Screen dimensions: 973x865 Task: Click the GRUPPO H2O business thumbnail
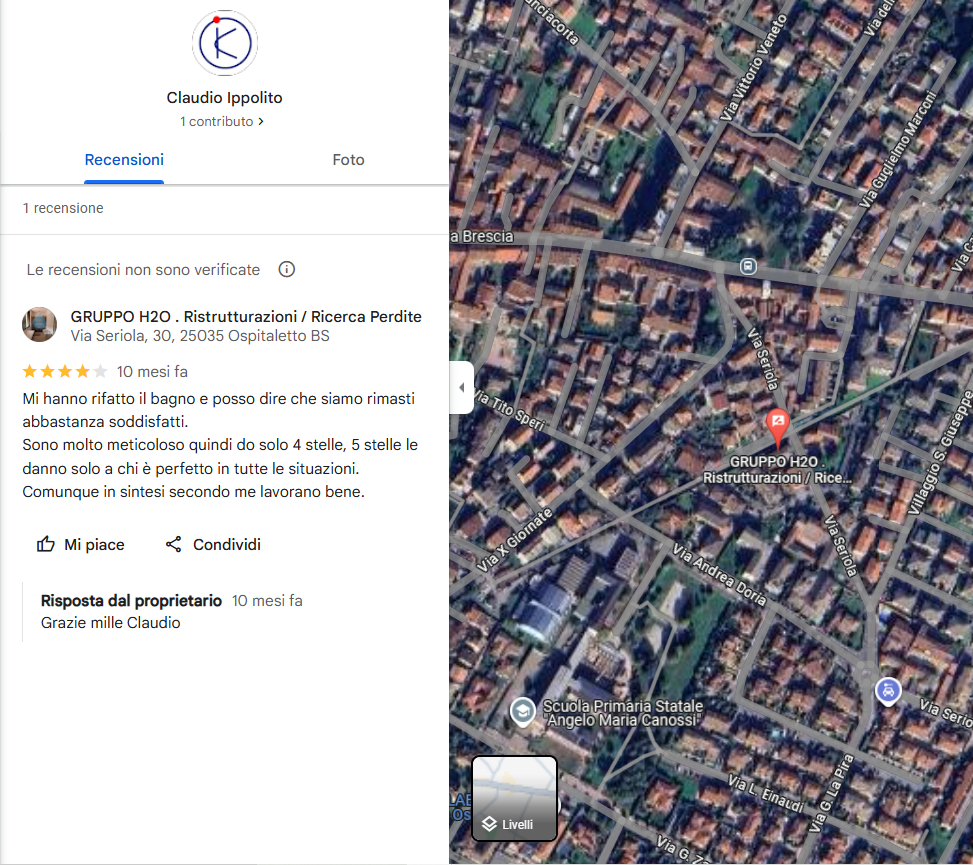pyautogui.click(x=40, y=325)
